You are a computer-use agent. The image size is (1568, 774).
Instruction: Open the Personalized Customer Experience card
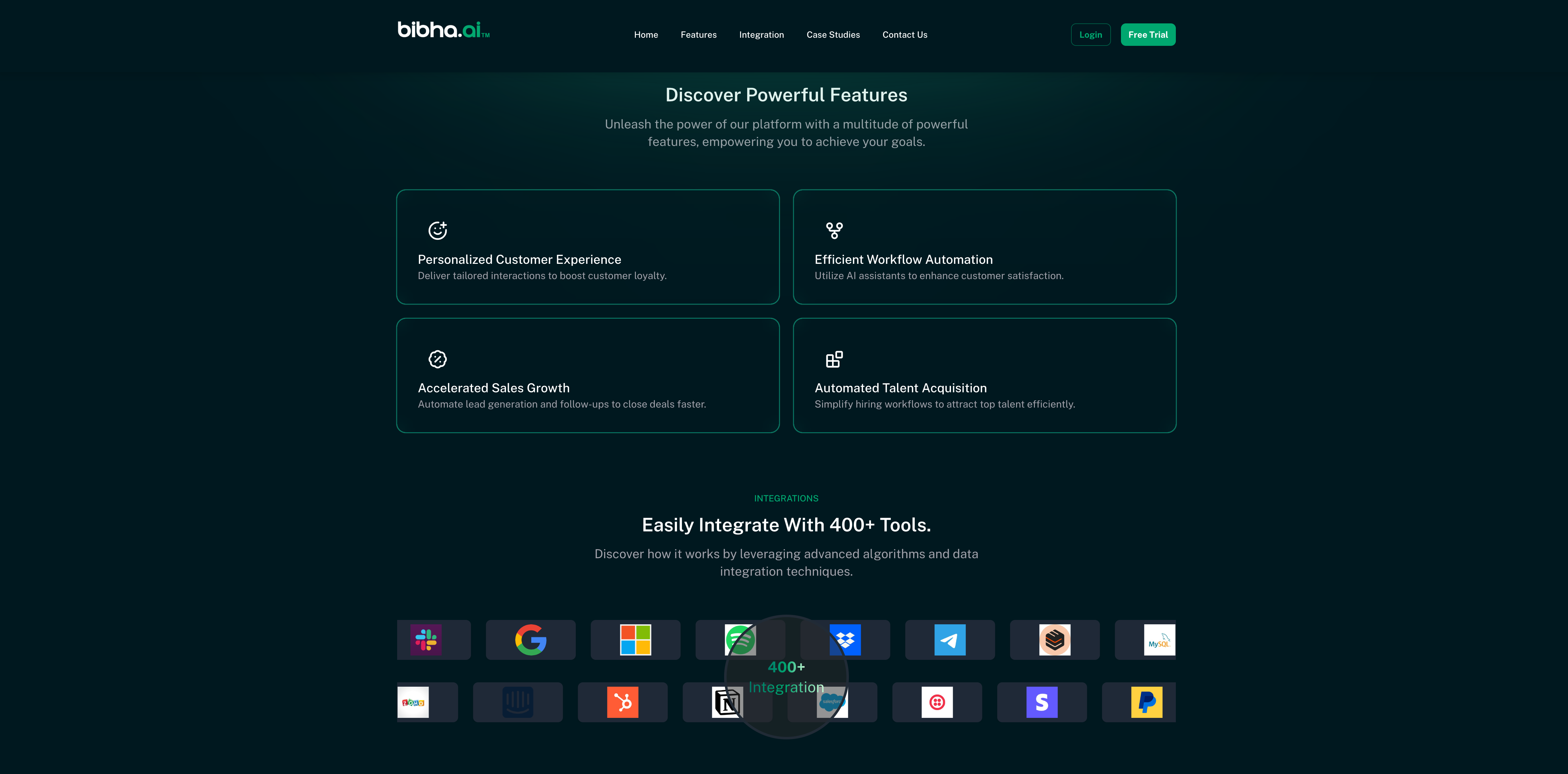[587, 247]
